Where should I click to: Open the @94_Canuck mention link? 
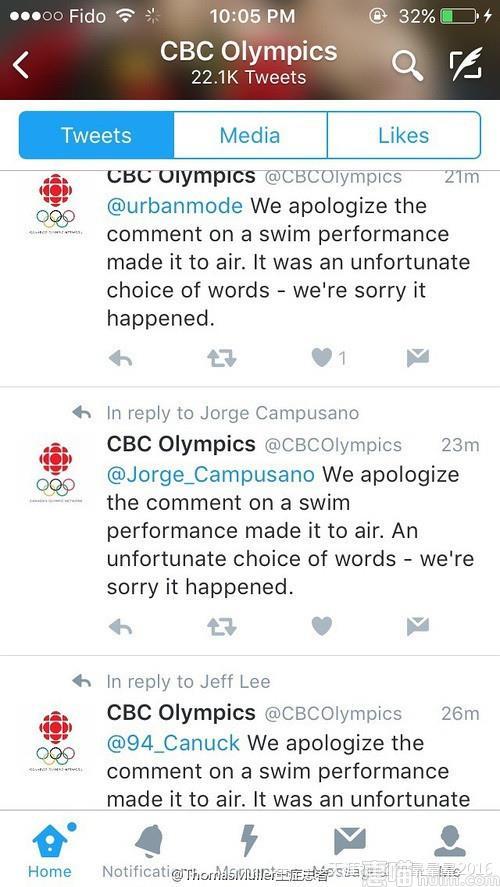coord(173,743)
